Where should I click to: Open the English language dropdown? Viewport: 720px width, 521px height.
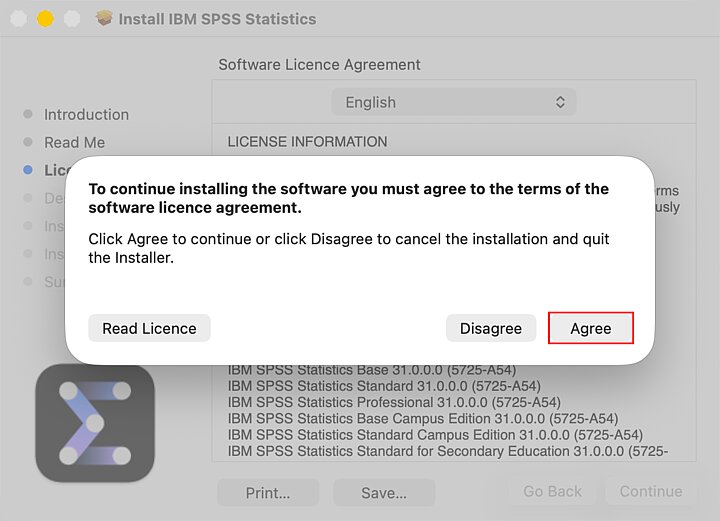[454, 102]
